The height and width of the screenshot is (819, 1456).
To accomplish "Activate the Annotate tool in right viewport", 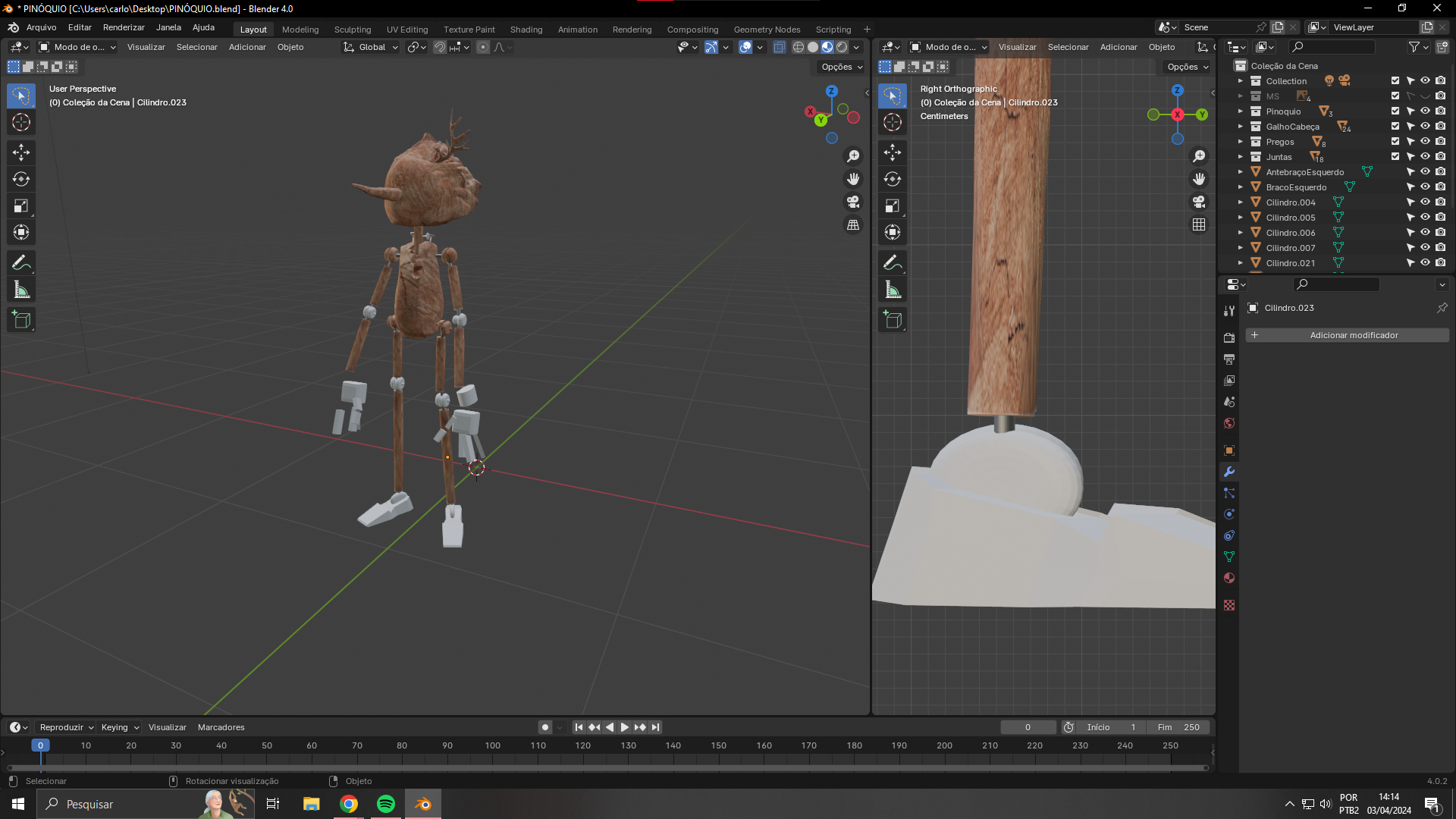I will pos(893,263).
